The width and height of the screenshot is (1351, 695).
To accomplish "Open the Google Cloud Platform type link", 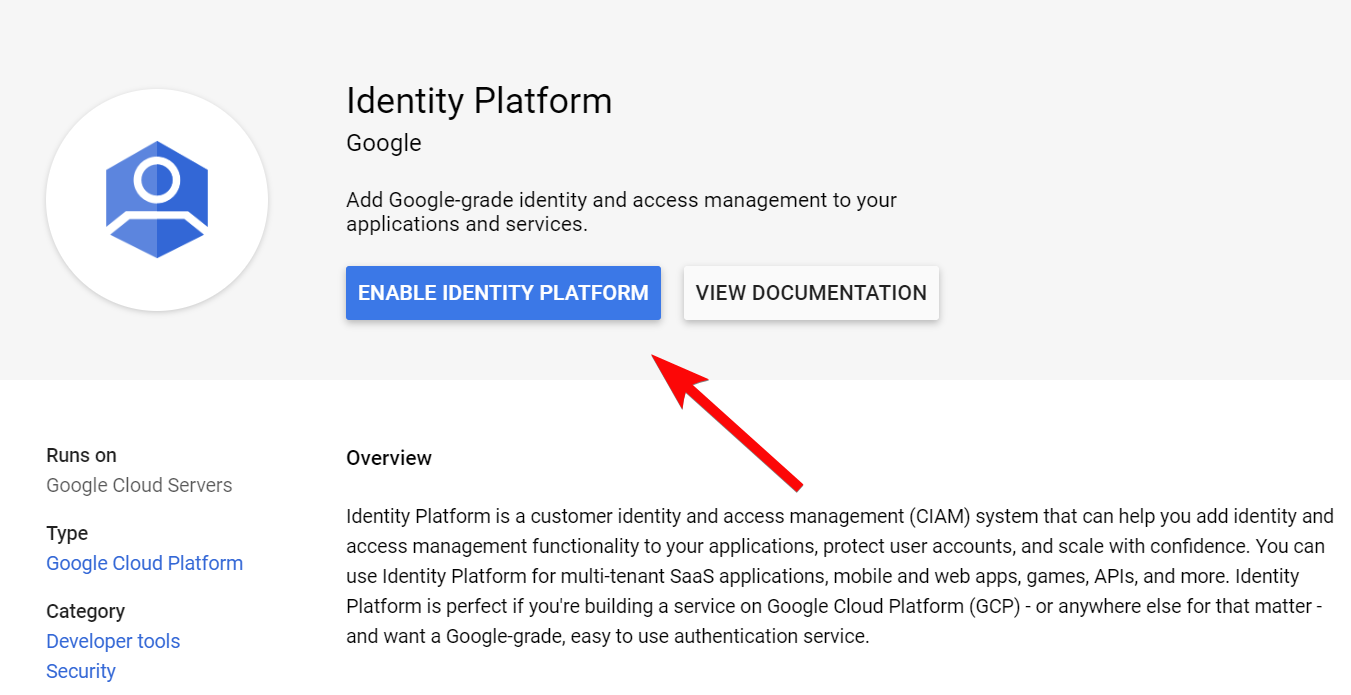I will 145,563.
